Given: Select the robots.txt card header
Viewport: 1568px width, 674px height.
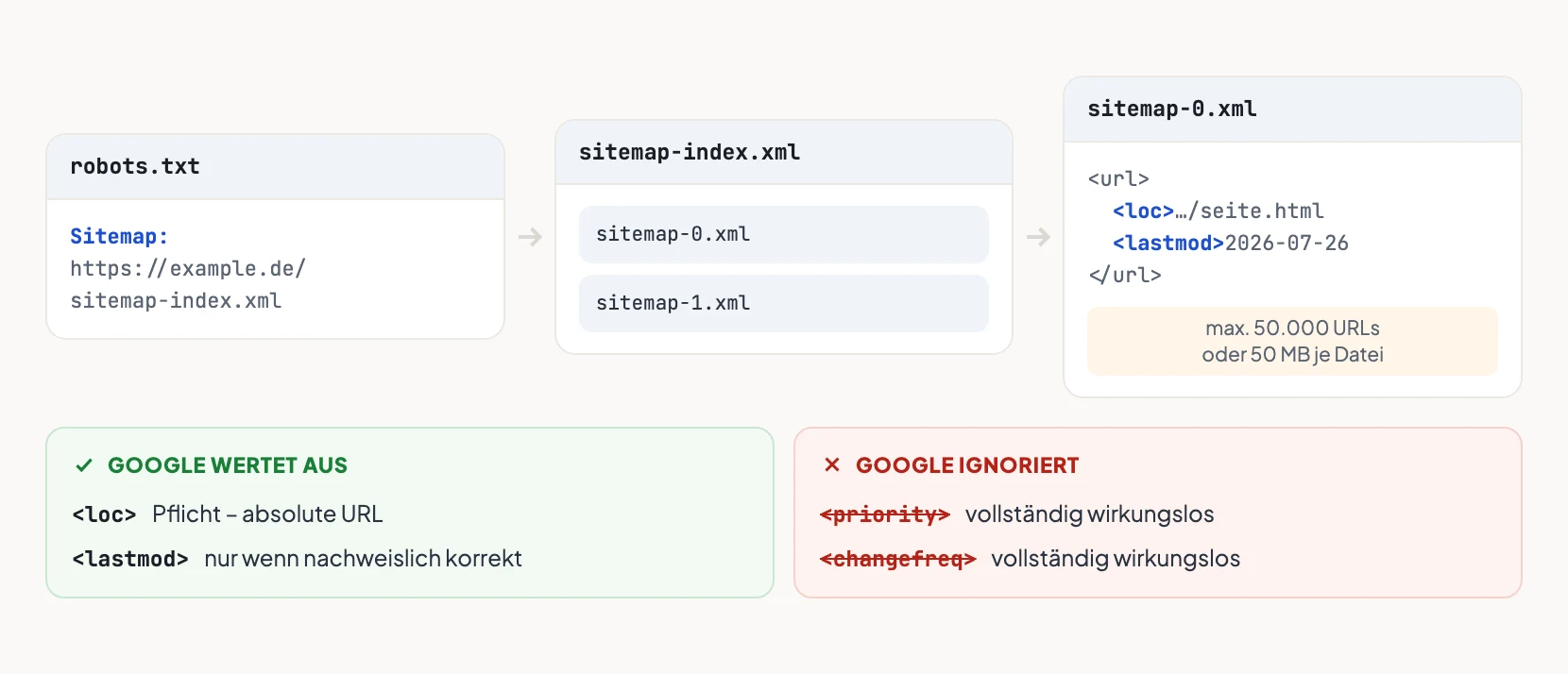Looking at the screenshot, I should click(275, 167).
